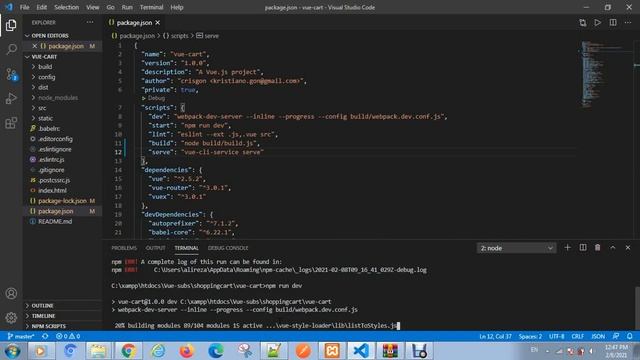Open Source Control view in activity bar
640x360 pixels.
[11, 74]
